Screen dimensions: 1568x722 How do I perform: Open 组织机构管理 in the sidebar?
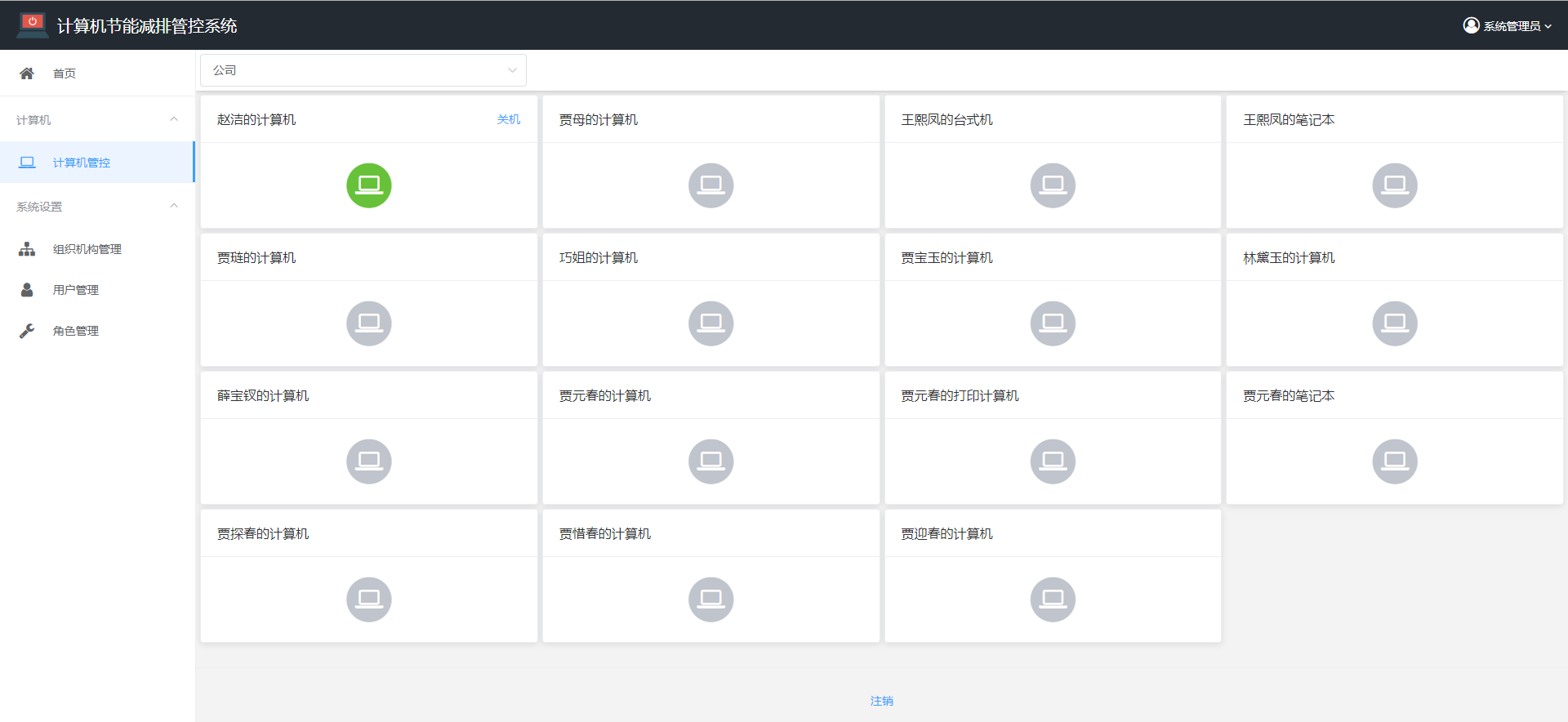click(87, 249)
